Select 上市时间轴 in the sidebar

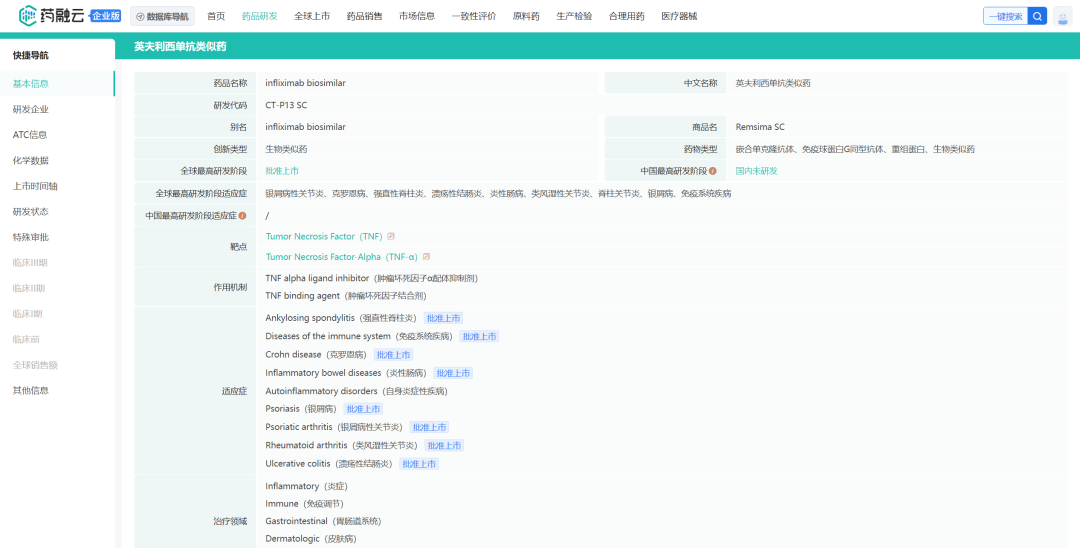point(35,186)
